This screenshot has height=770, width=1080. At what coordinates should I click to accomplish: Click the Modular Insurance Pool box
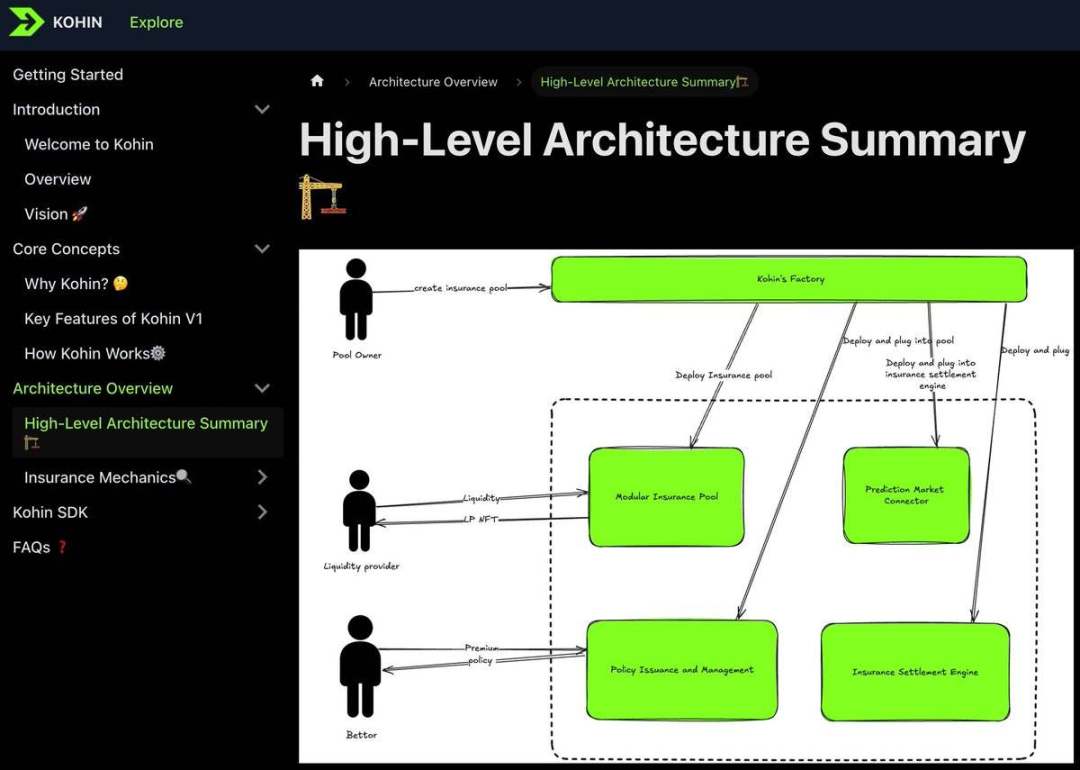(666, 497)
